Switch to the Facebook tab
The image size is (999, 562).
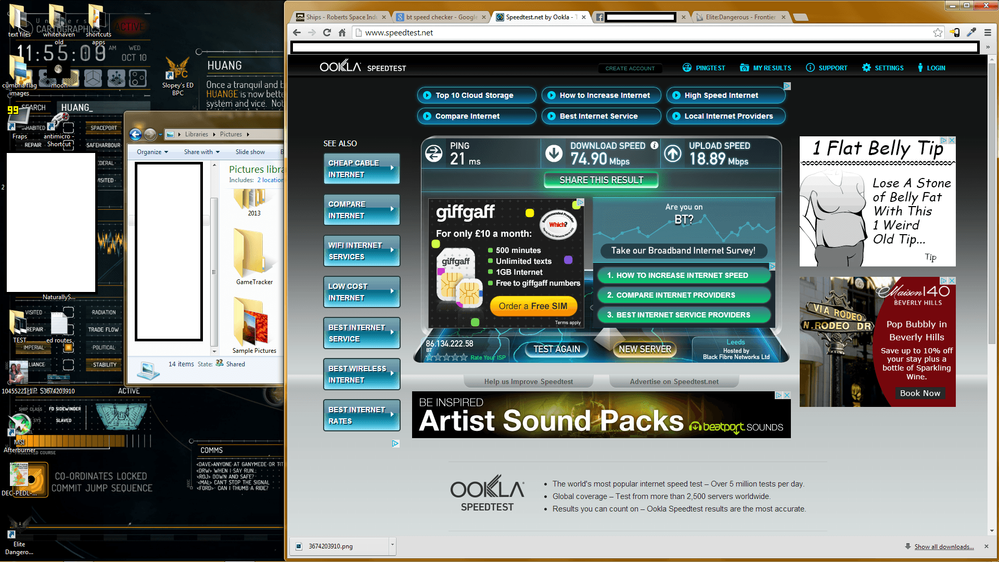(639, 17)
